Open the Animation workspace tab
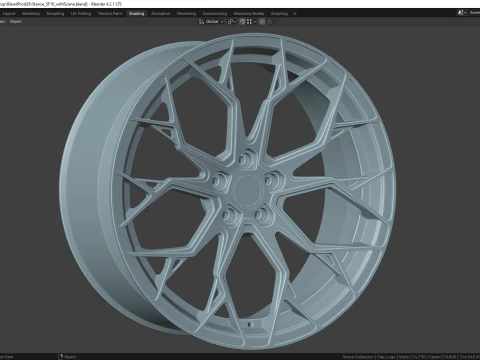 [x=160, y=14]
